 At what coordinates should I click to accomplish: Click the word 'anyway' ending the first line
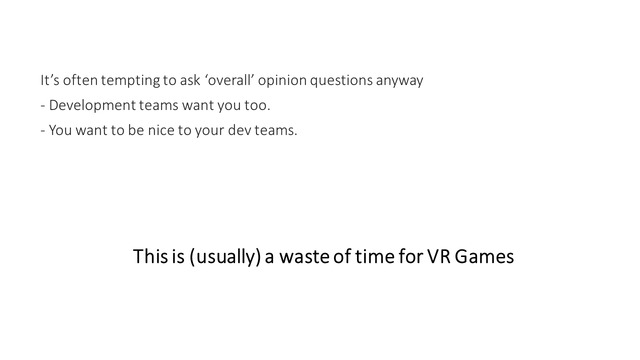pos(399,82)
